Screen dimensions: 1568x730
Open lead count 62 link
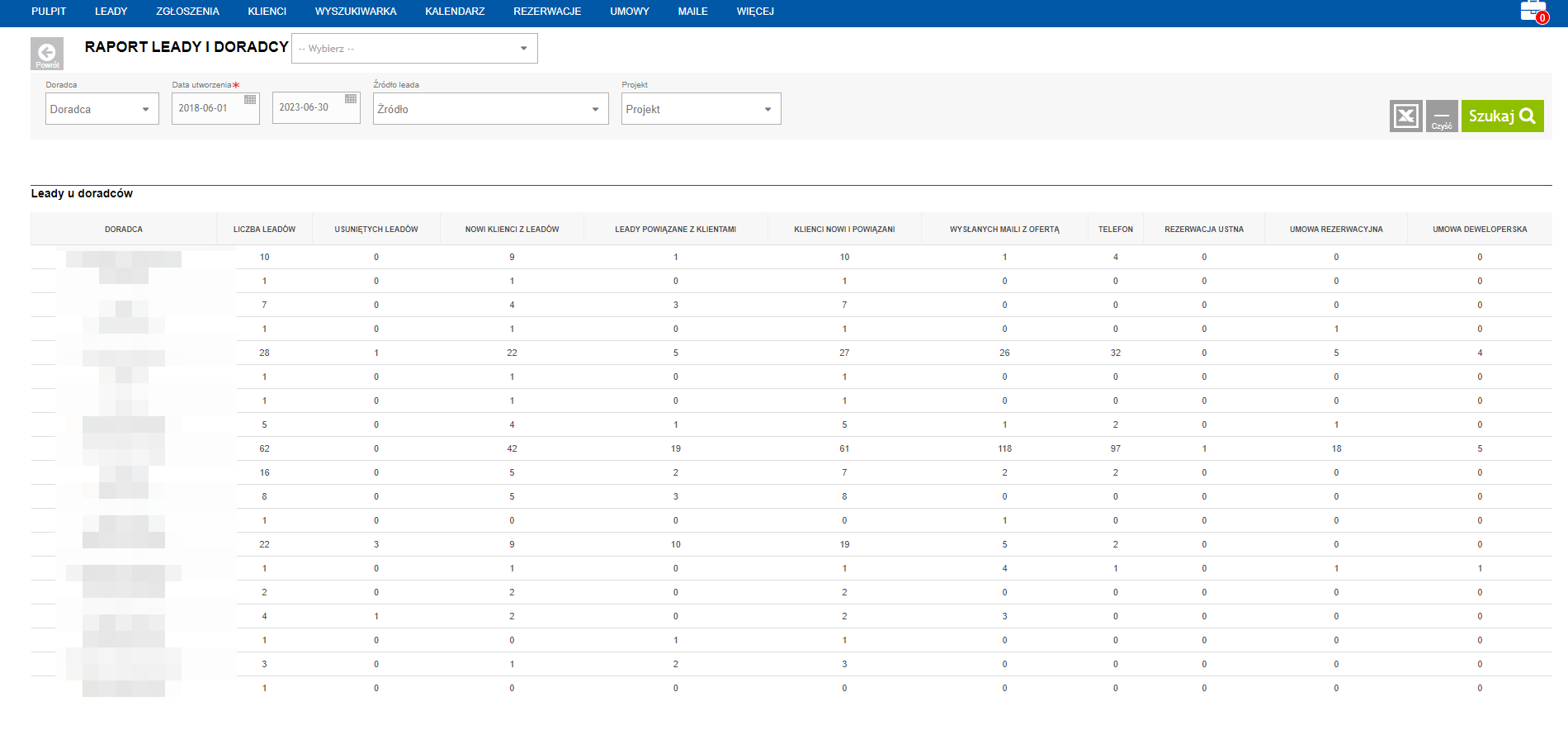coord(264,449)
